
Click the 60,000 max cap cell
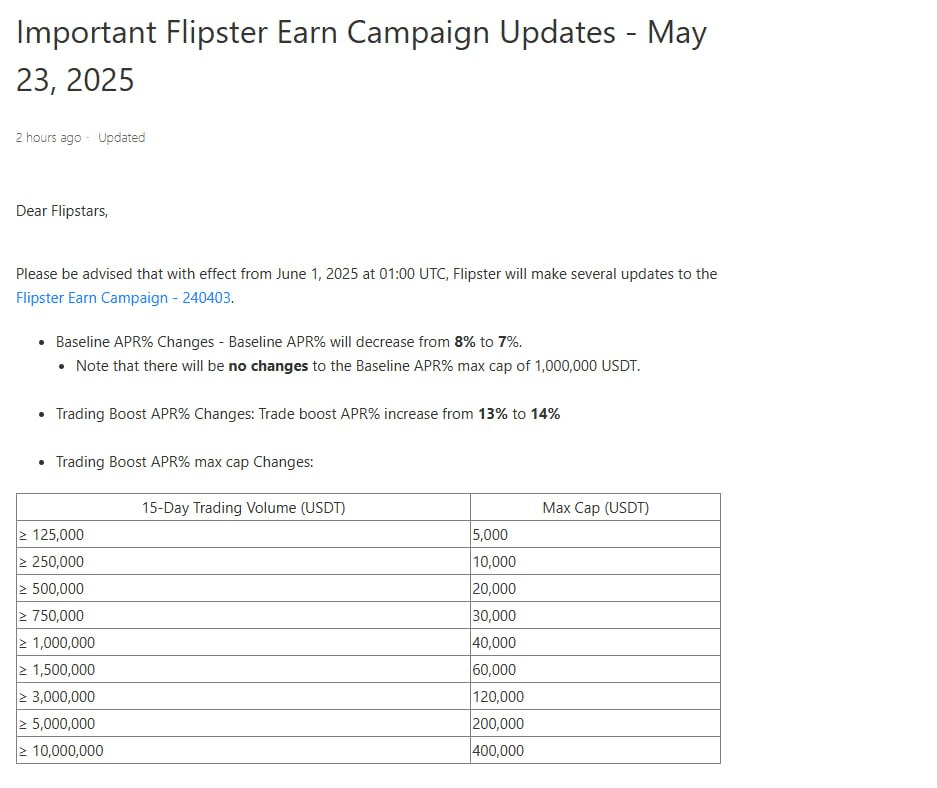click(595, 669)
